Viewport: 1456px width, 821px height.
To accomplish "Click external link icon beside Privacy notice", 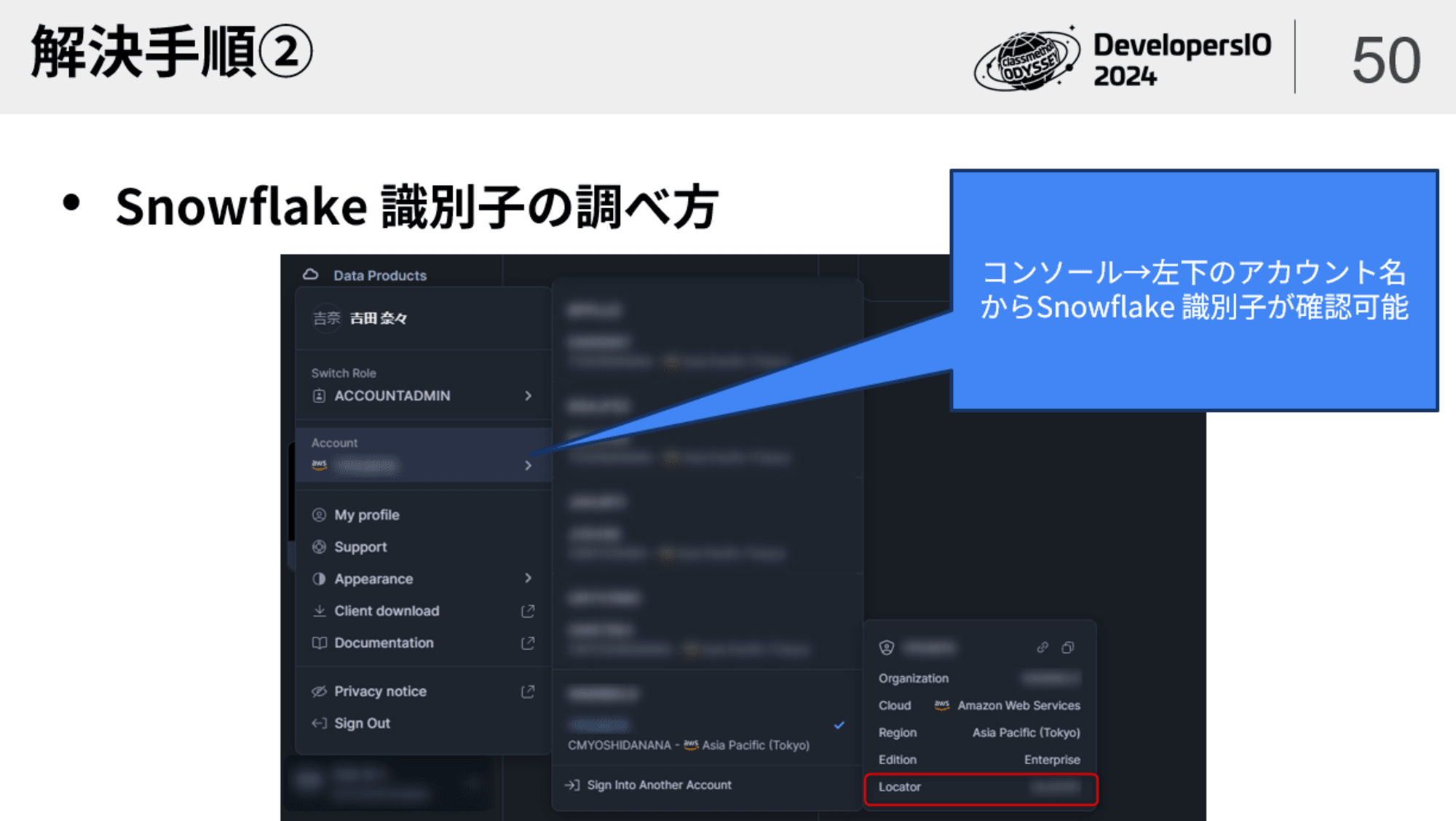I will 529,691.
